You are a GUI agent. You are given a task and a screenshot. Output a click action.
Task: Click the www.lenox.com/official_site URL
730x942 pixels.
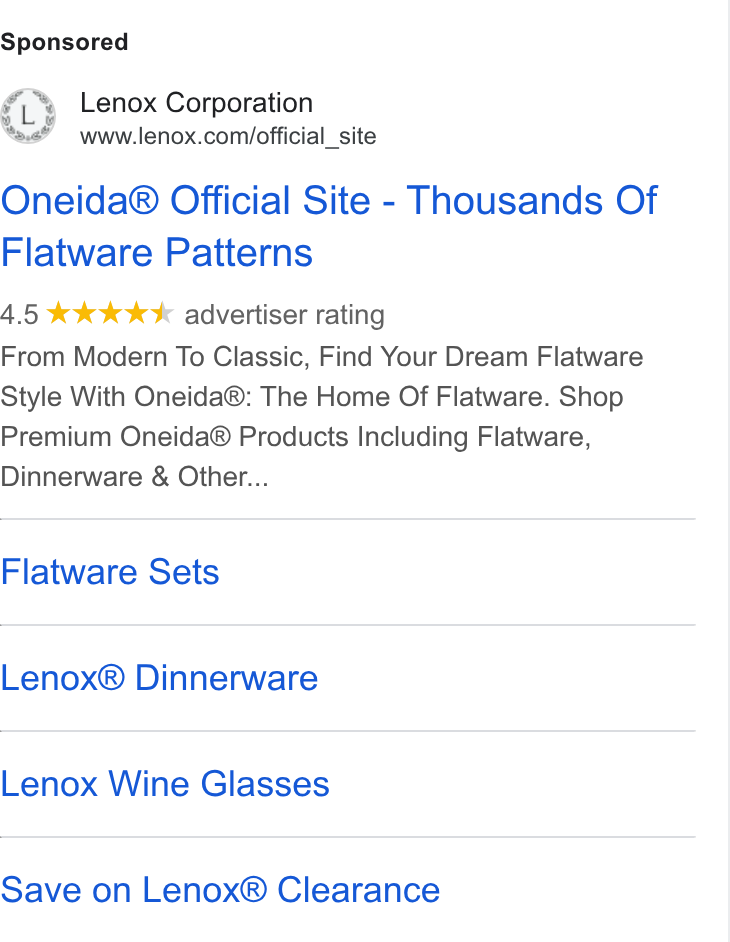pyautogui.click(x=228, y=136)
